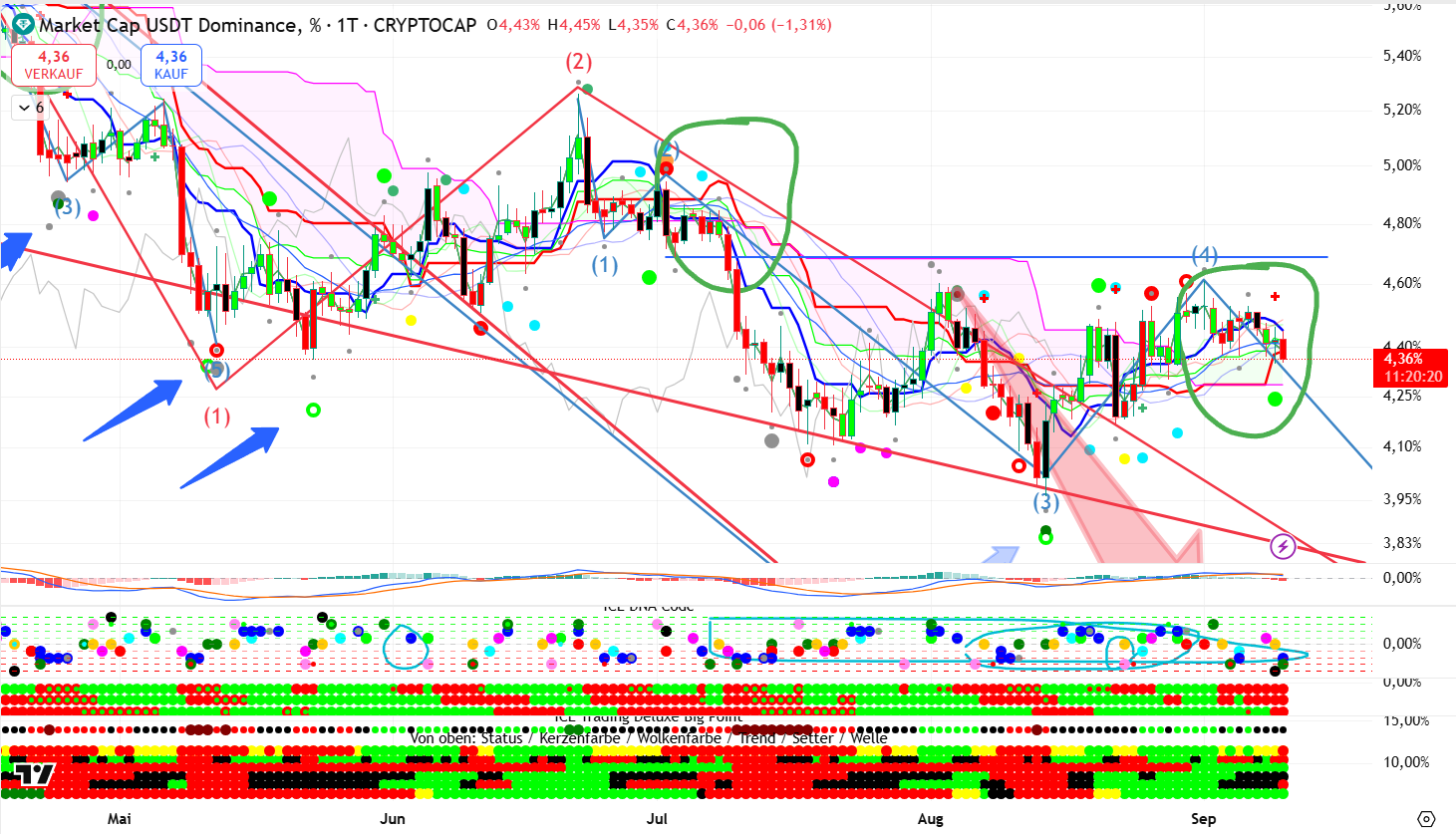Select the red wave label (1)
This screenshot has width=1456, height=834.
point(217,416)
